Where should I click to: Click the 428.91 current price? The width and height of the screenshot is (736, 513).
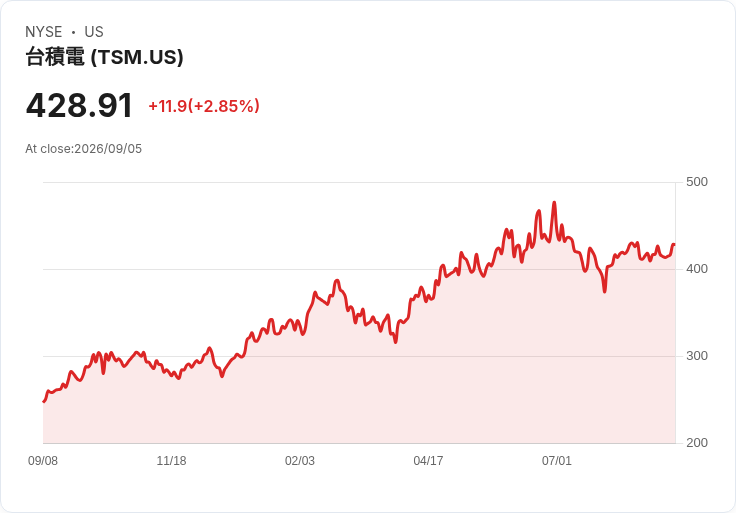(79, 106)
